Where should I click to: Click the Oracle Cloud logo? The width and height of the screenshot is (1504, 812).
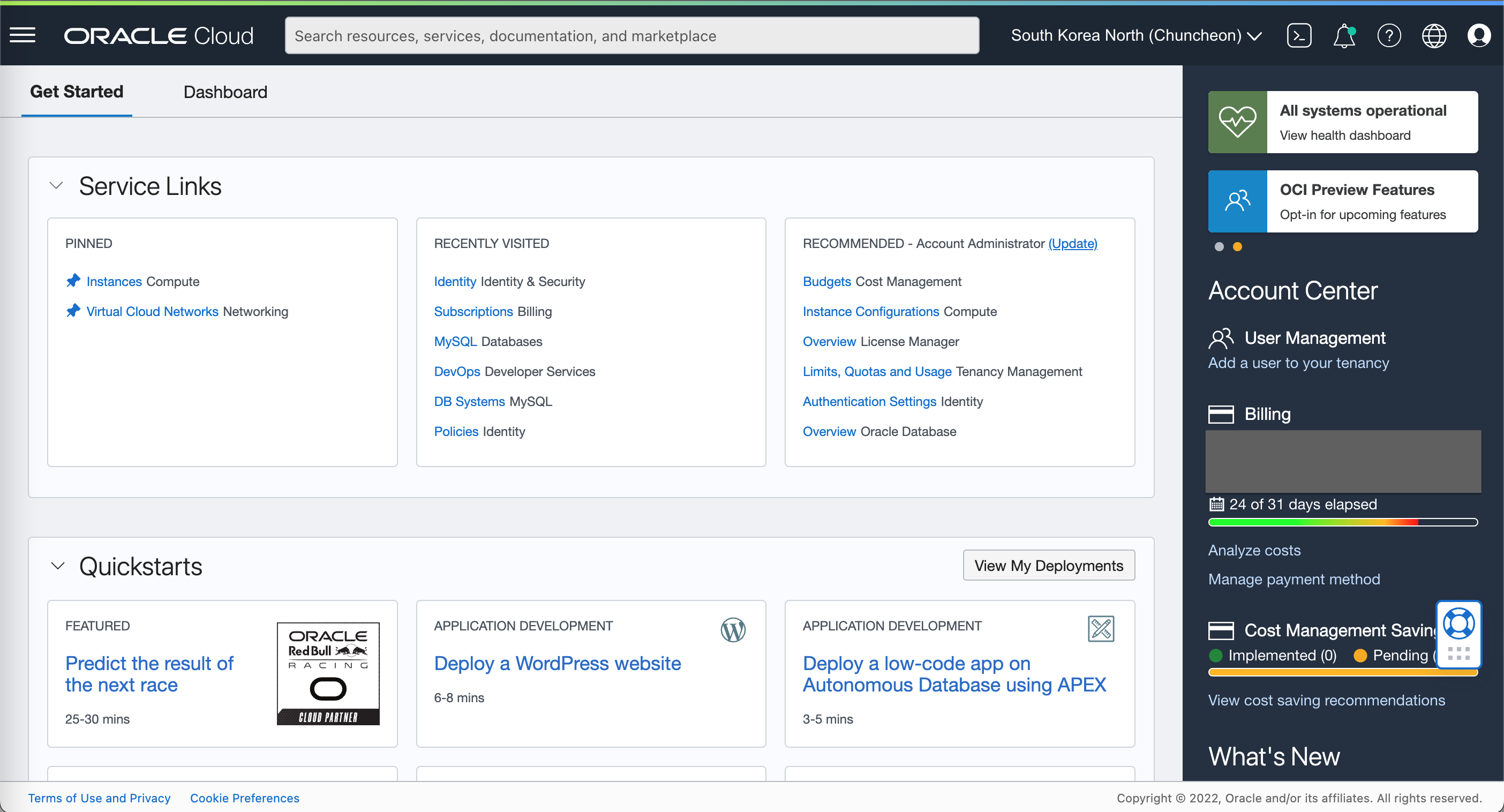pos(159,35)
